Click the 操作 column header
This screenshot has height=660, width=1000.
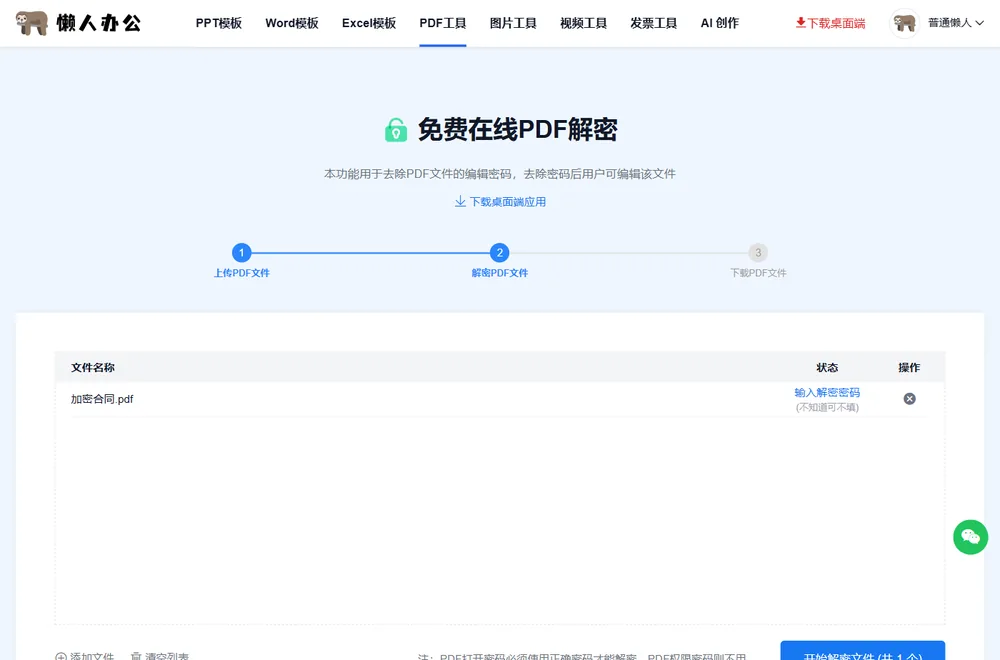click(909, 367)
